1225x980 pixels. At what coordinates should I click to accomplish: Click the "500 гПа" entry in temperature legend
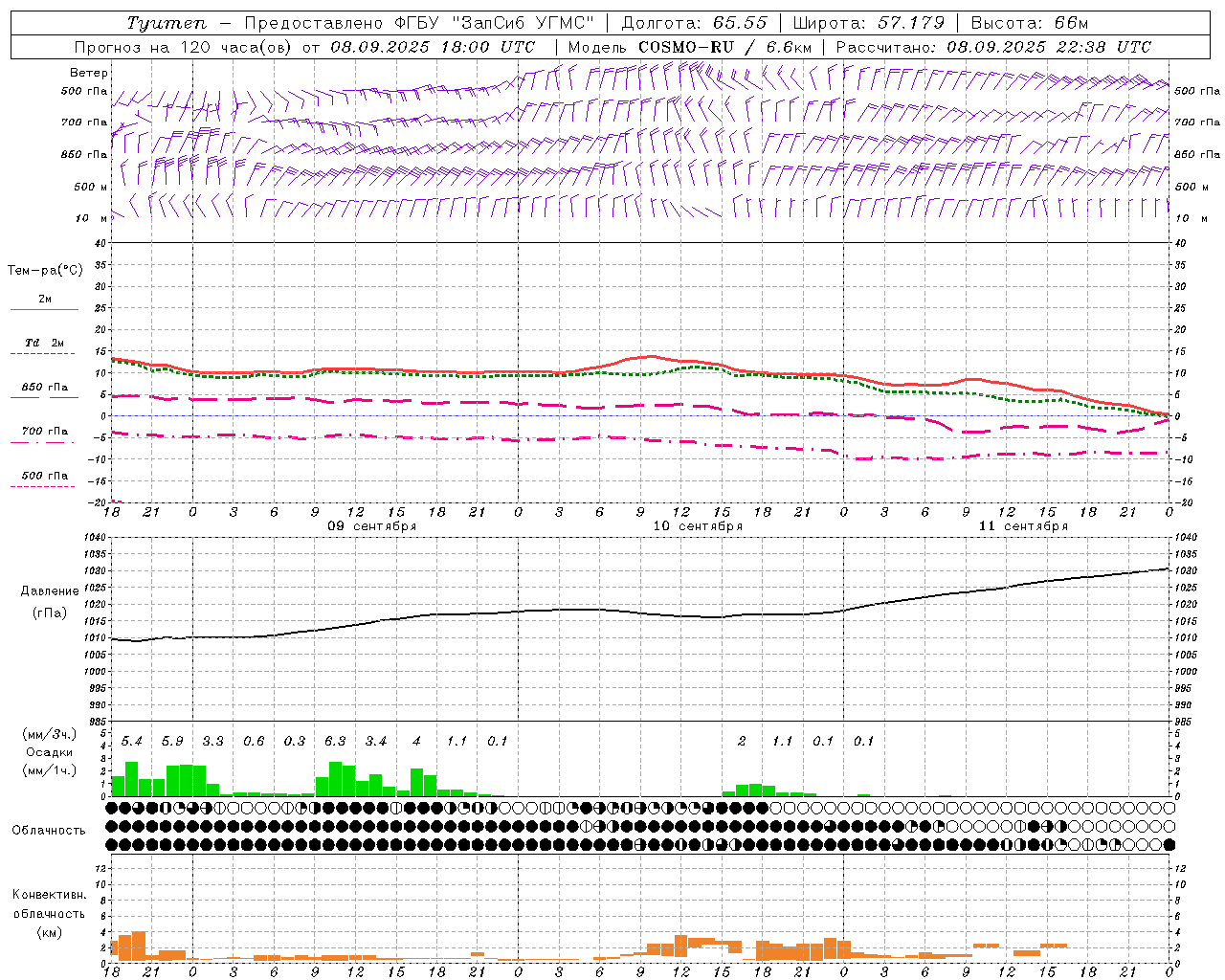[x=45, y=476]
